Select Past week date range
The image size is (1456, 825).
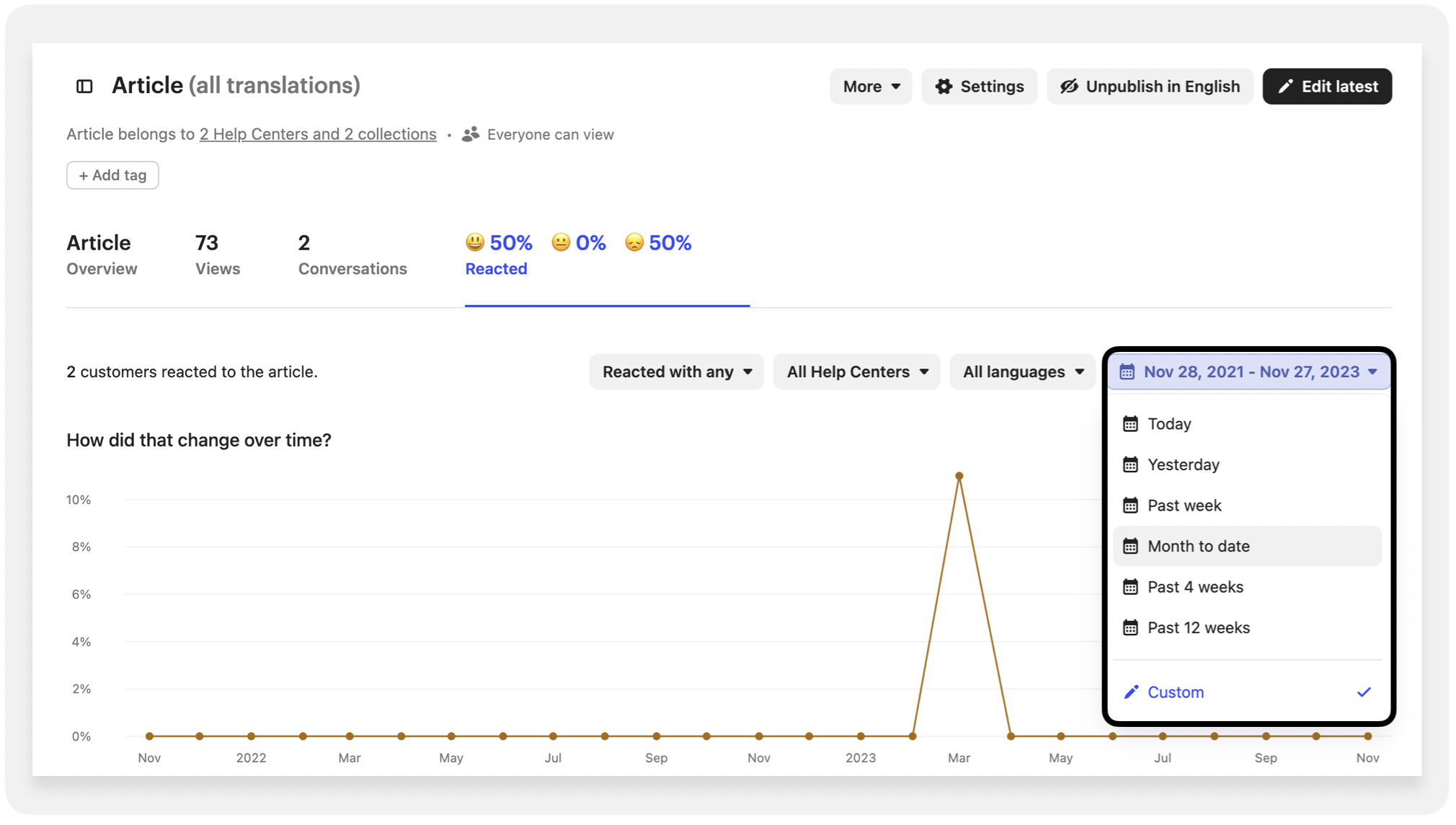(x=1248, y=506)
